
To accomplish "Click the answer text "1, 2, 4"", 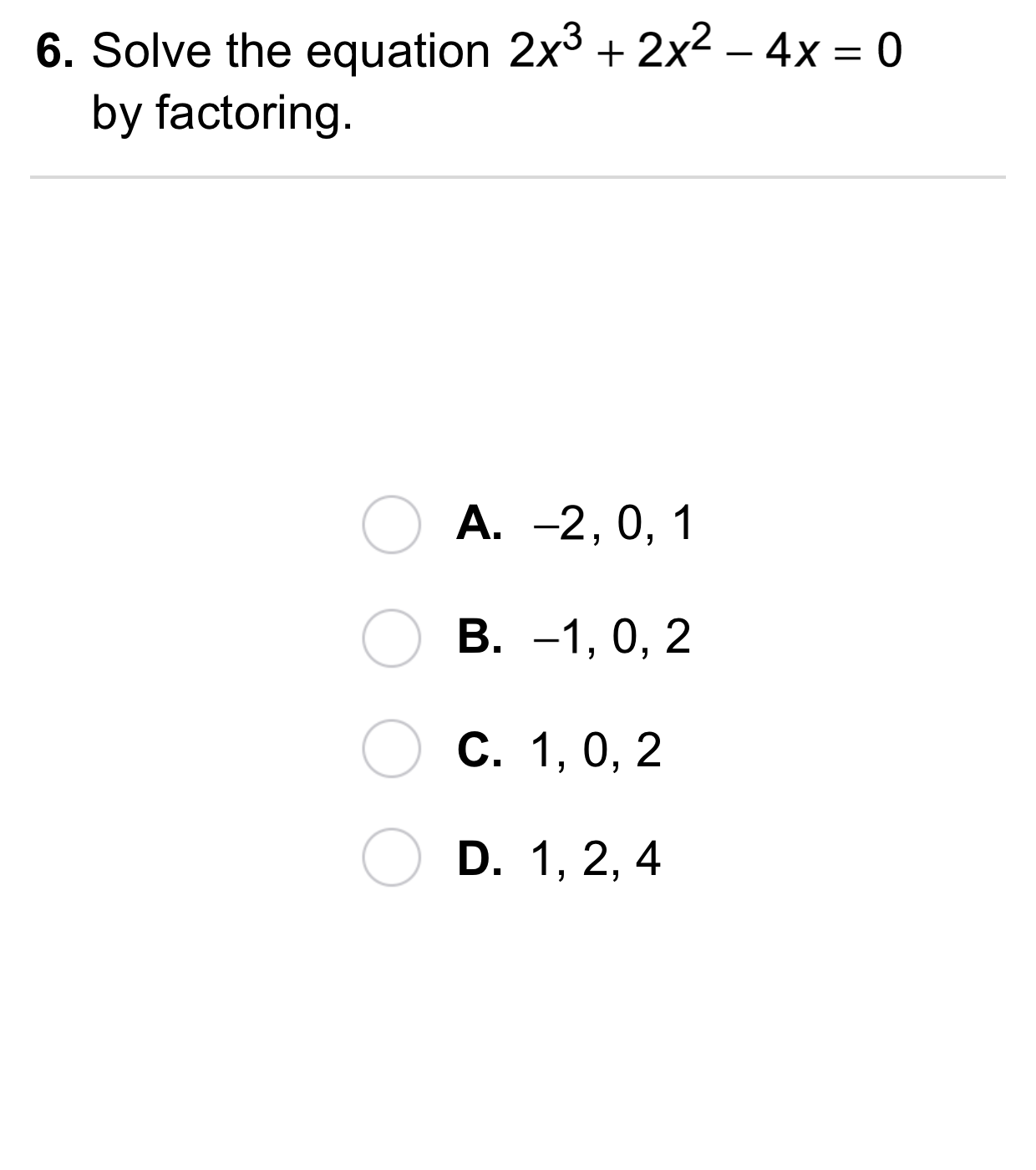I will pos(596,858).
